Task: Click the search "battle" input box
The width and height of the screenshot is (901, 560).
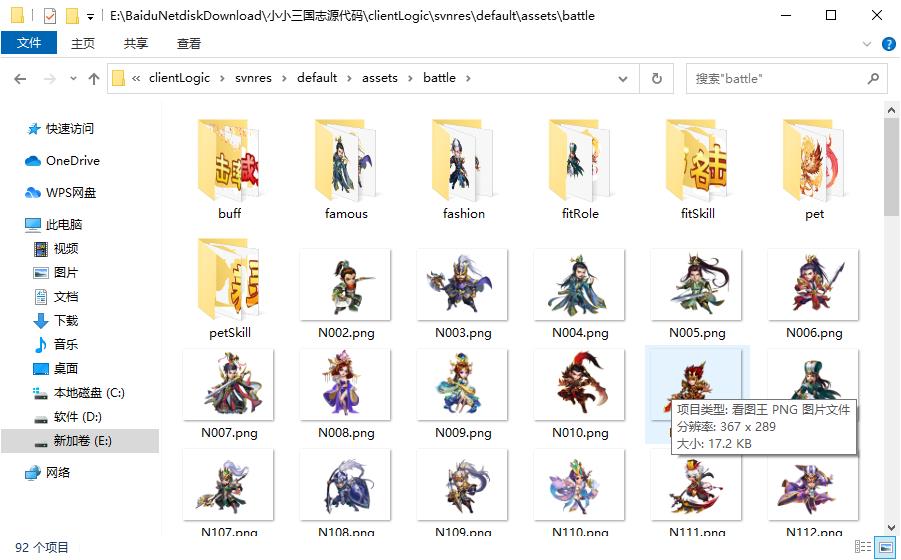Action: tap(776, 79)
